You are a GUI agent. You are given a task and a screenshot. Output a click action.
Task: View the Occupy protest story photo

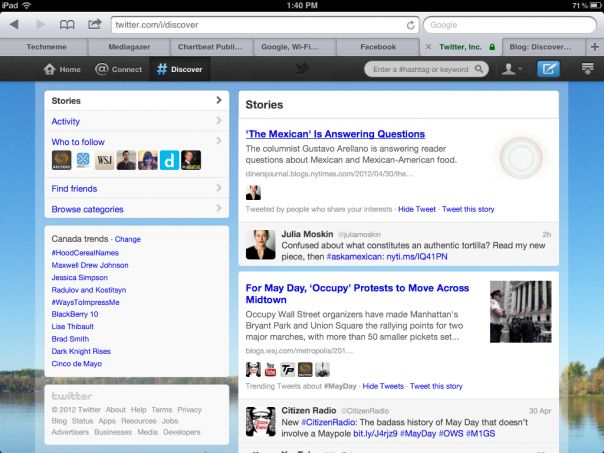pos(520,311)
